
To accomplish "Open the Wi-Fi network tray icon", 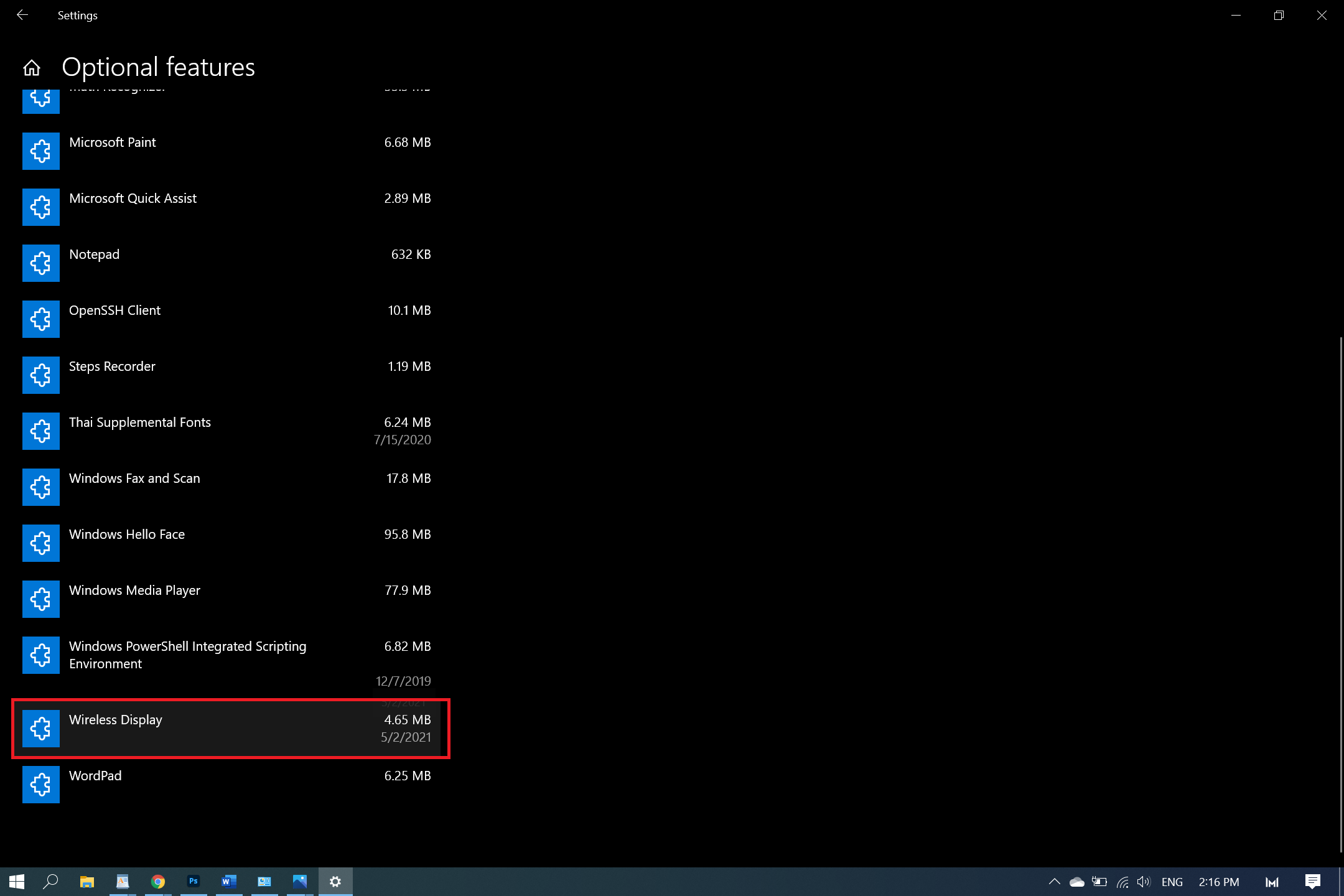I will point(1122,882).
